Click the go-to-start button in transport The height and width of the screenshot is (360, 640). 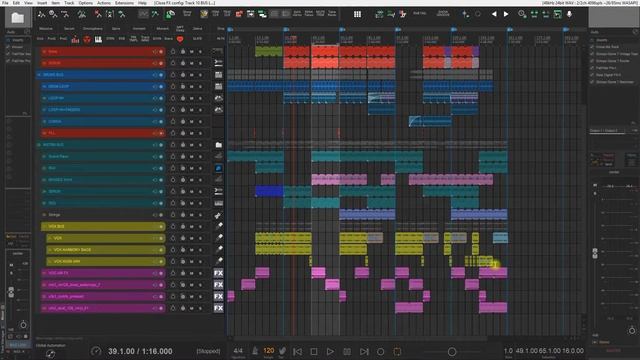click(x=298, y=351)
